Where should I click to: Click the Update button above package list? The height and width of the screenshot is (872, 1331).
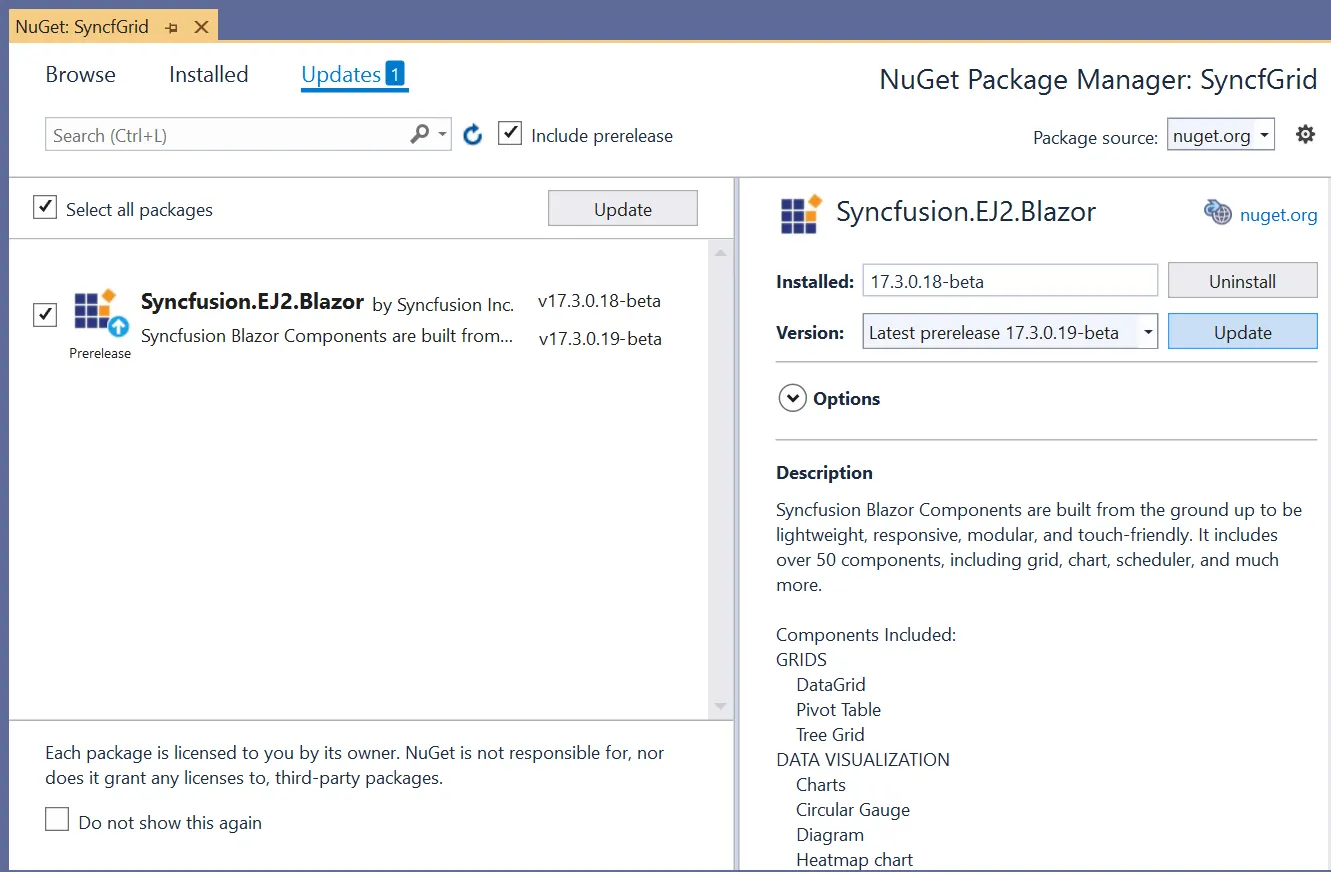[x=623, y=208]
